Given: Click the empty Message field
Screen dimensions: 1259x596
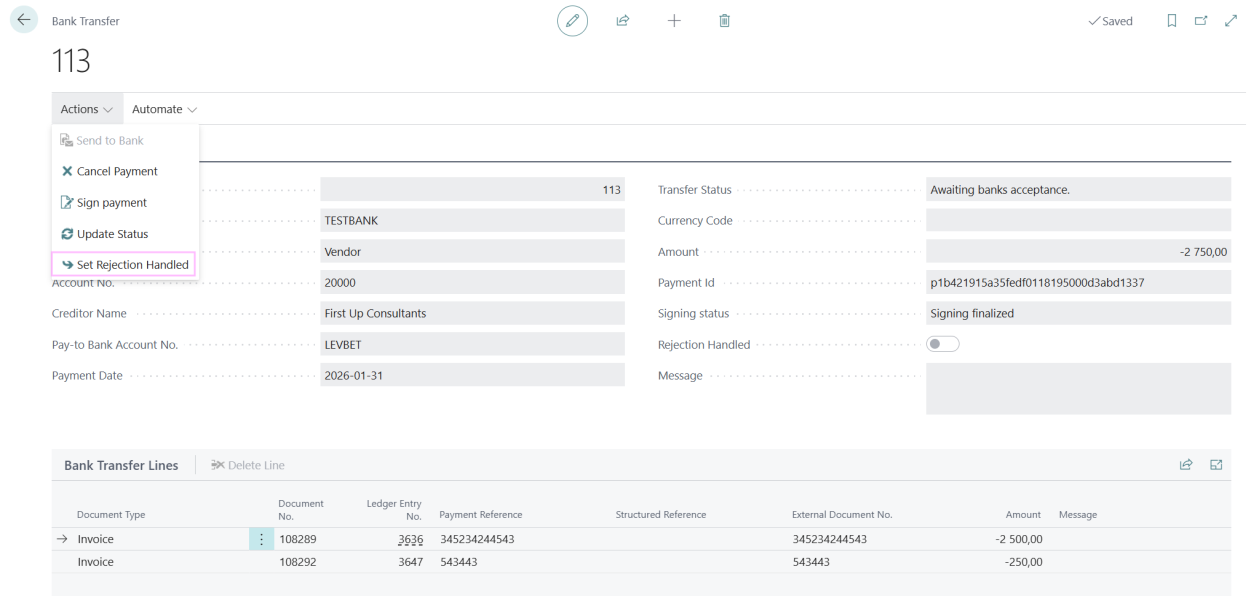Looking at the screenshot, I should tap(1078, 388).
